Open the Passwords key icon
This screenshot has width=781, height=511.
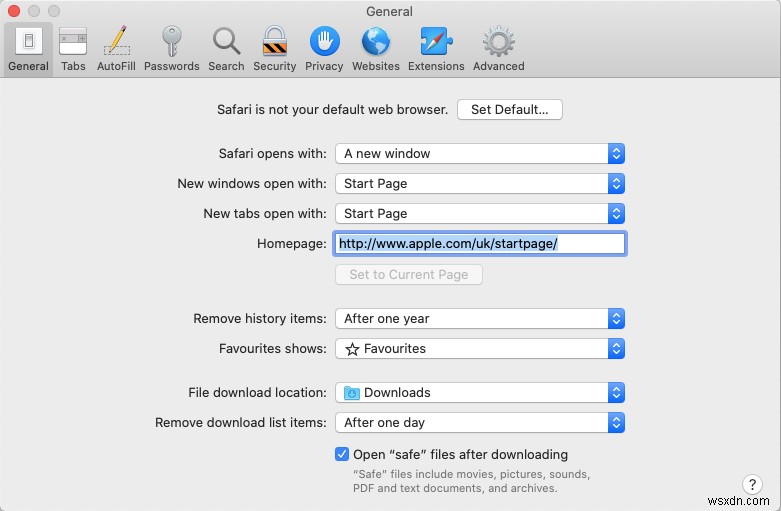[x=171, y=48]
